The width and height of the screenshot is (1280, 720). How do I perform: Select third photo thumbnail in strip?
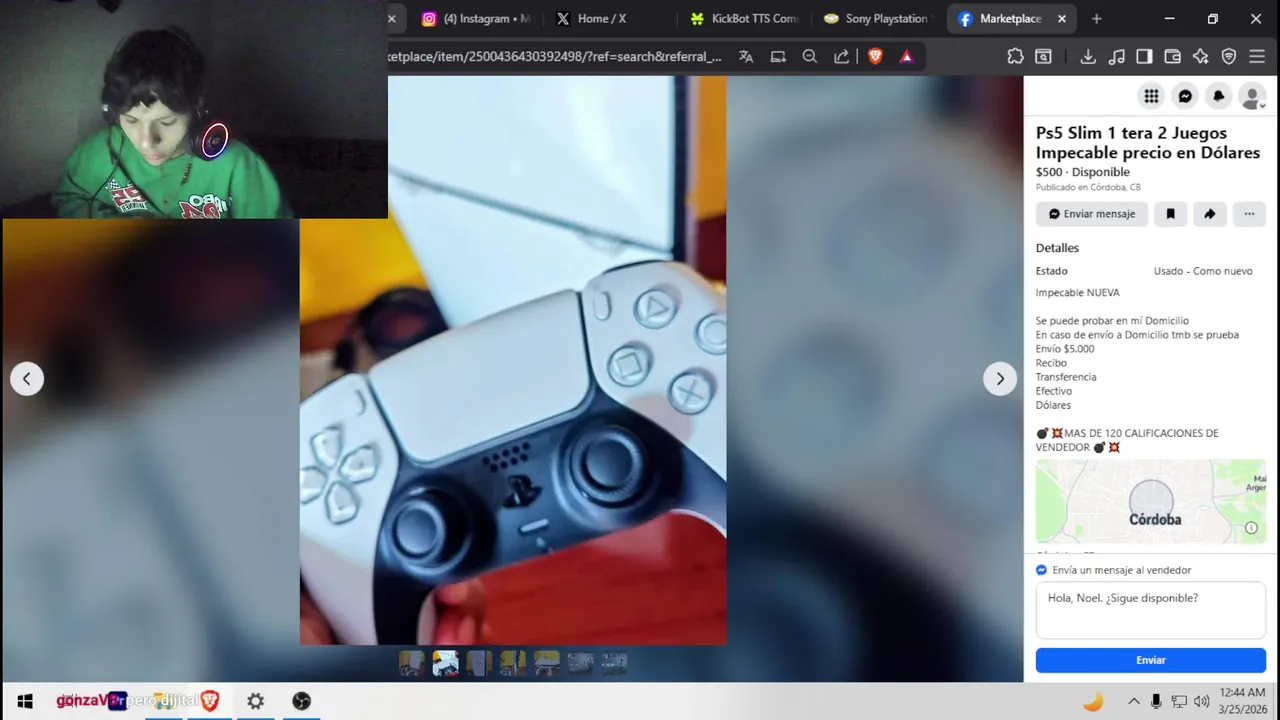[479, 663]
